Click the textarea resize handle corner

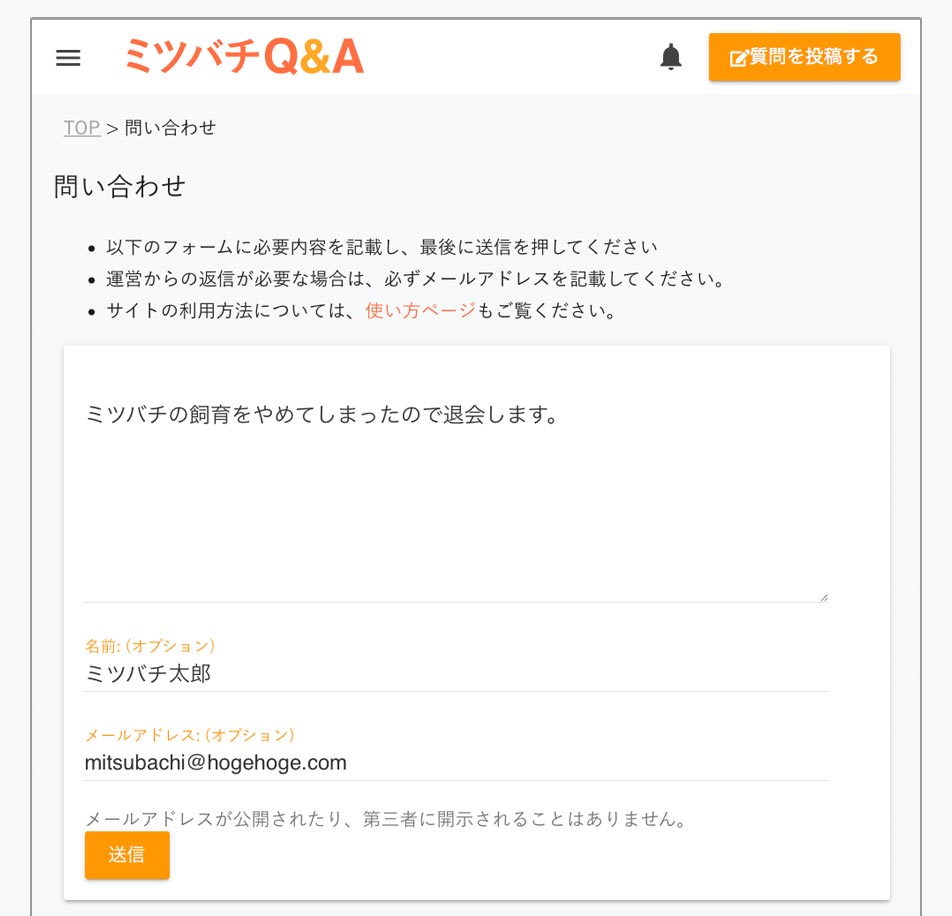click(823, 597)
